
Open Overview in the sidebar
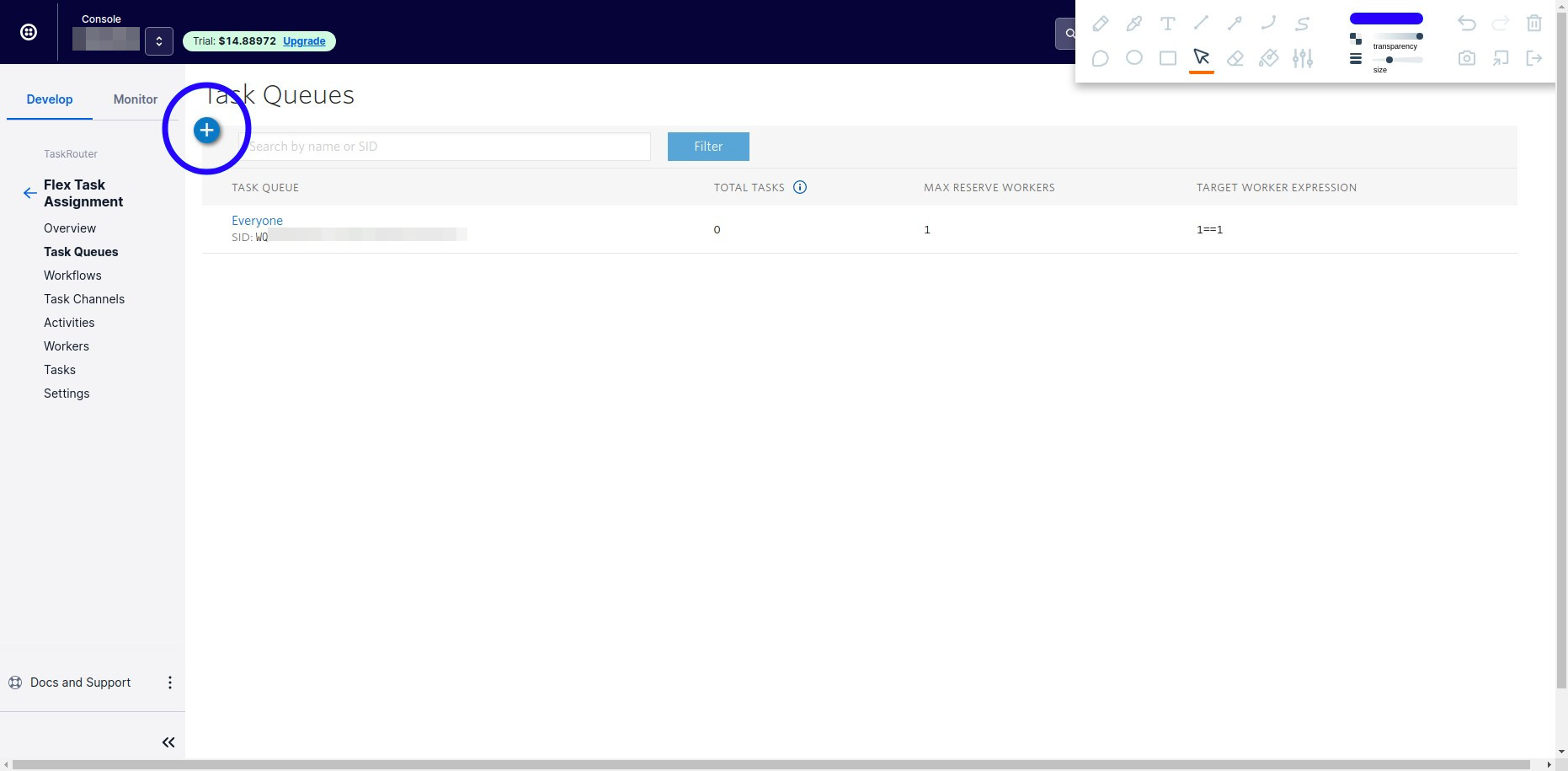tap(70, 228)
